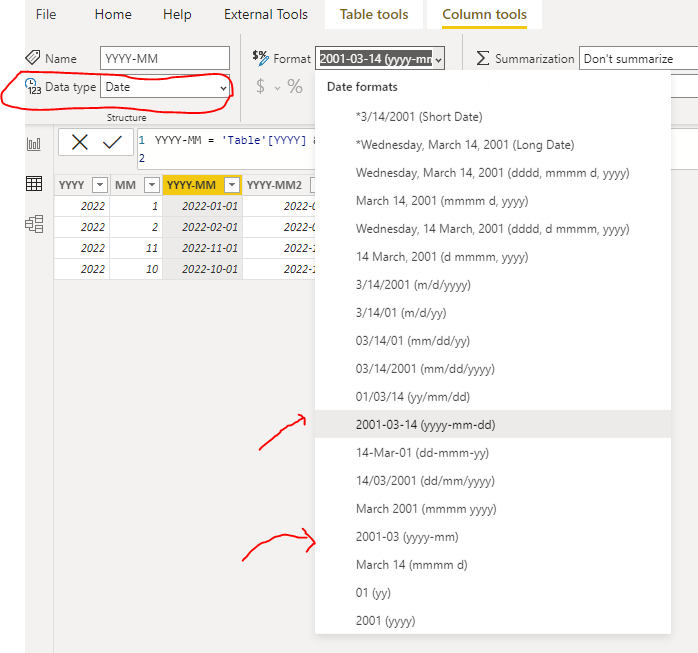Image resolution: width=698 pixels, height=653 pixels.
Task: Click the Name tag icon
Action: tap(33, 57)
